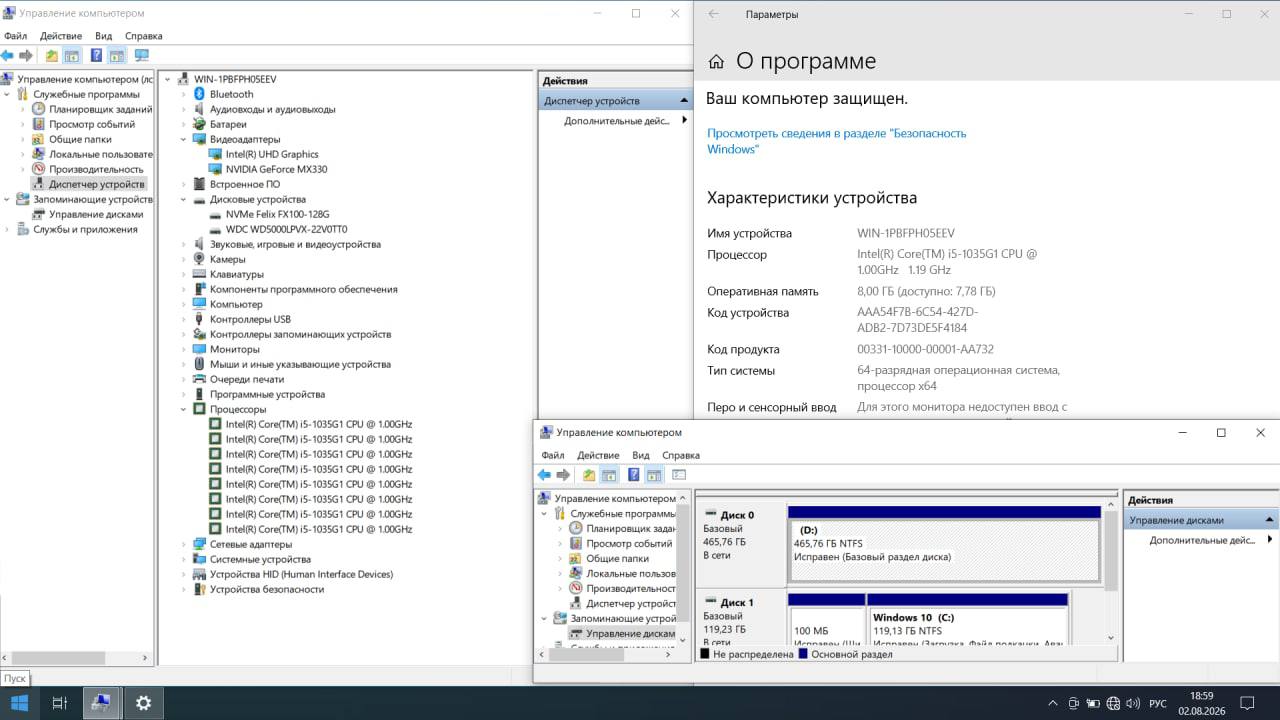Toggle action pane icon in Device Manager window toolbar
Viewport: 1280px width, 720px height.
click(x=117, y=56)
